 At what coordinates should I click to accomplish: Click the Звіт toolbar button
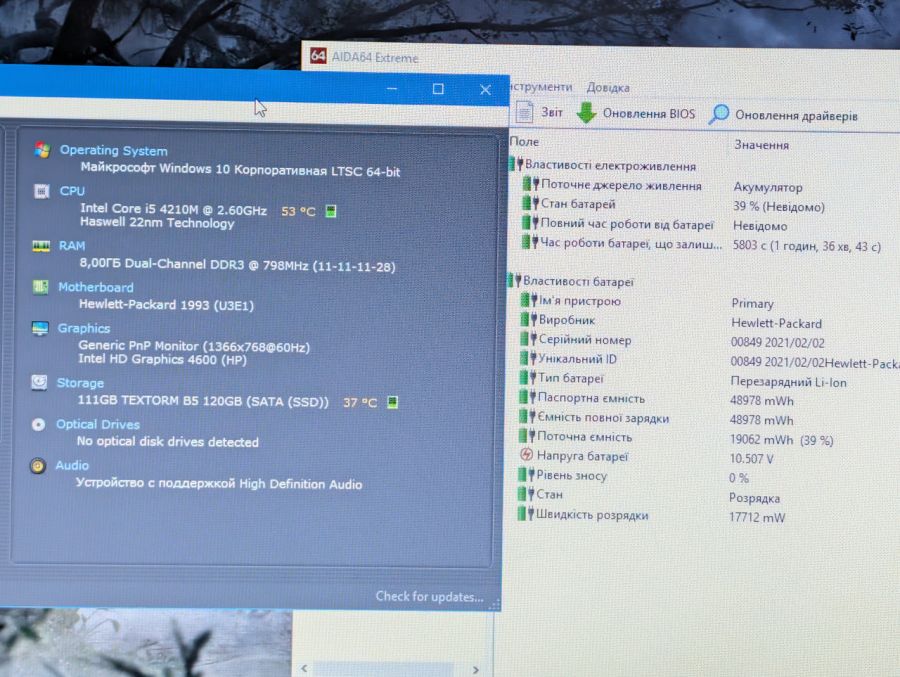[539, 112]
